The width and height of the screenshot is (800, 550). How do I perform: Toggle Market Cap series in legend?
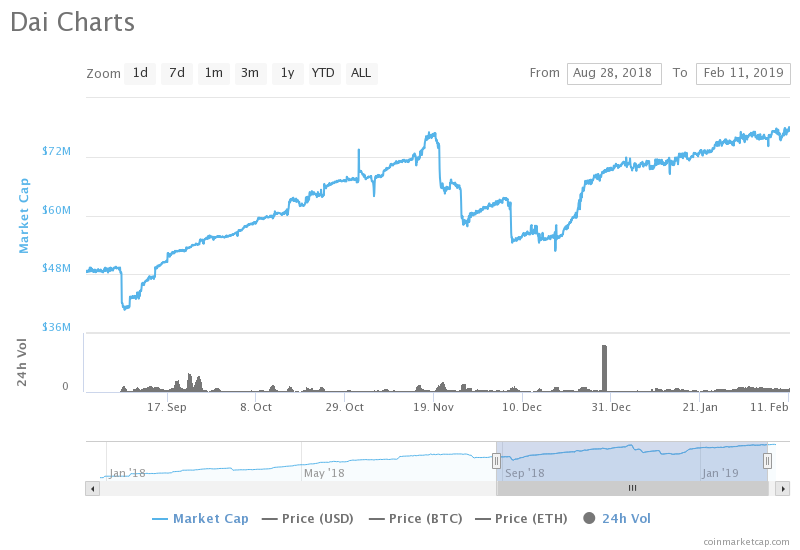coord(200,519)
